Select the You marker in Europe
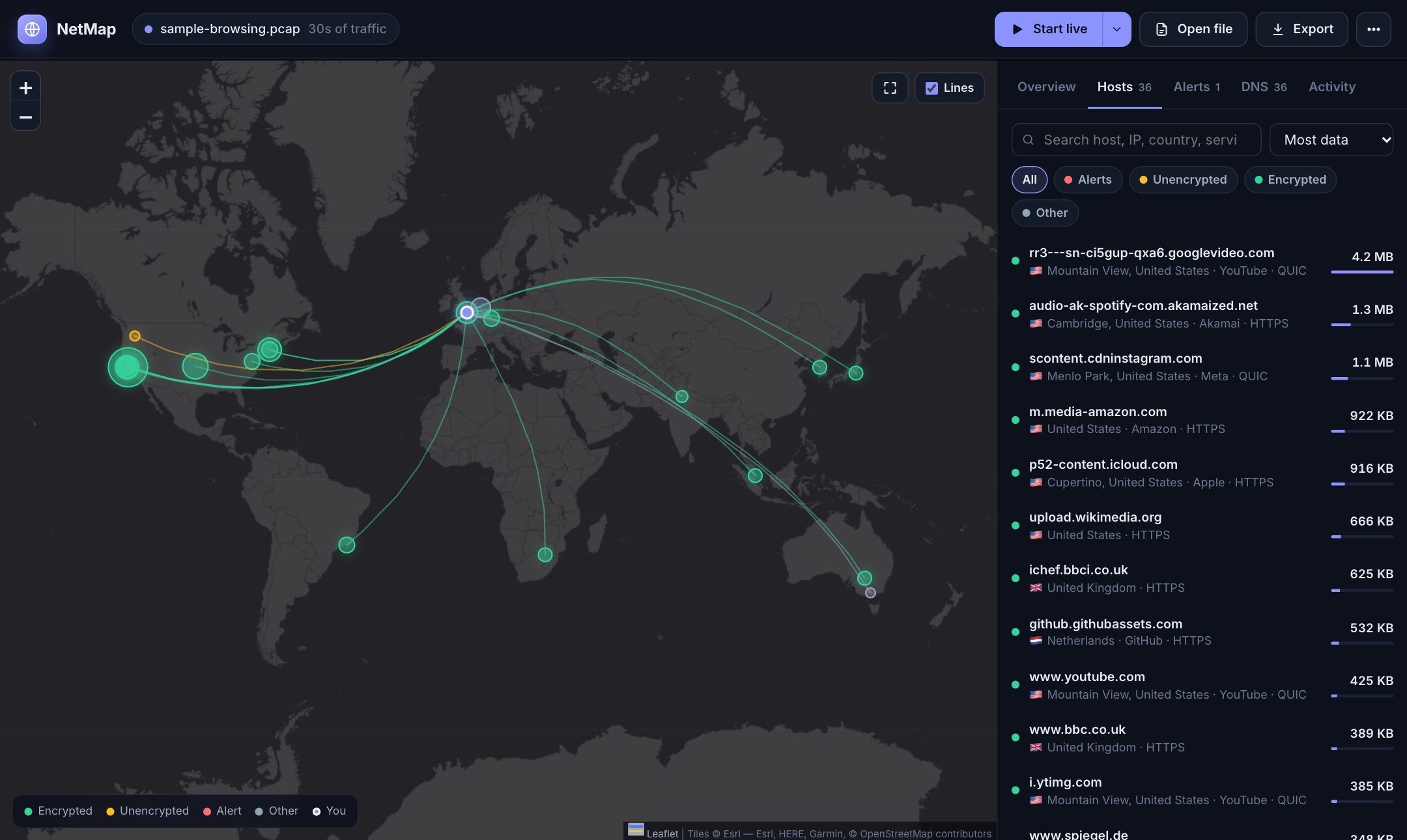 point(467,313)
